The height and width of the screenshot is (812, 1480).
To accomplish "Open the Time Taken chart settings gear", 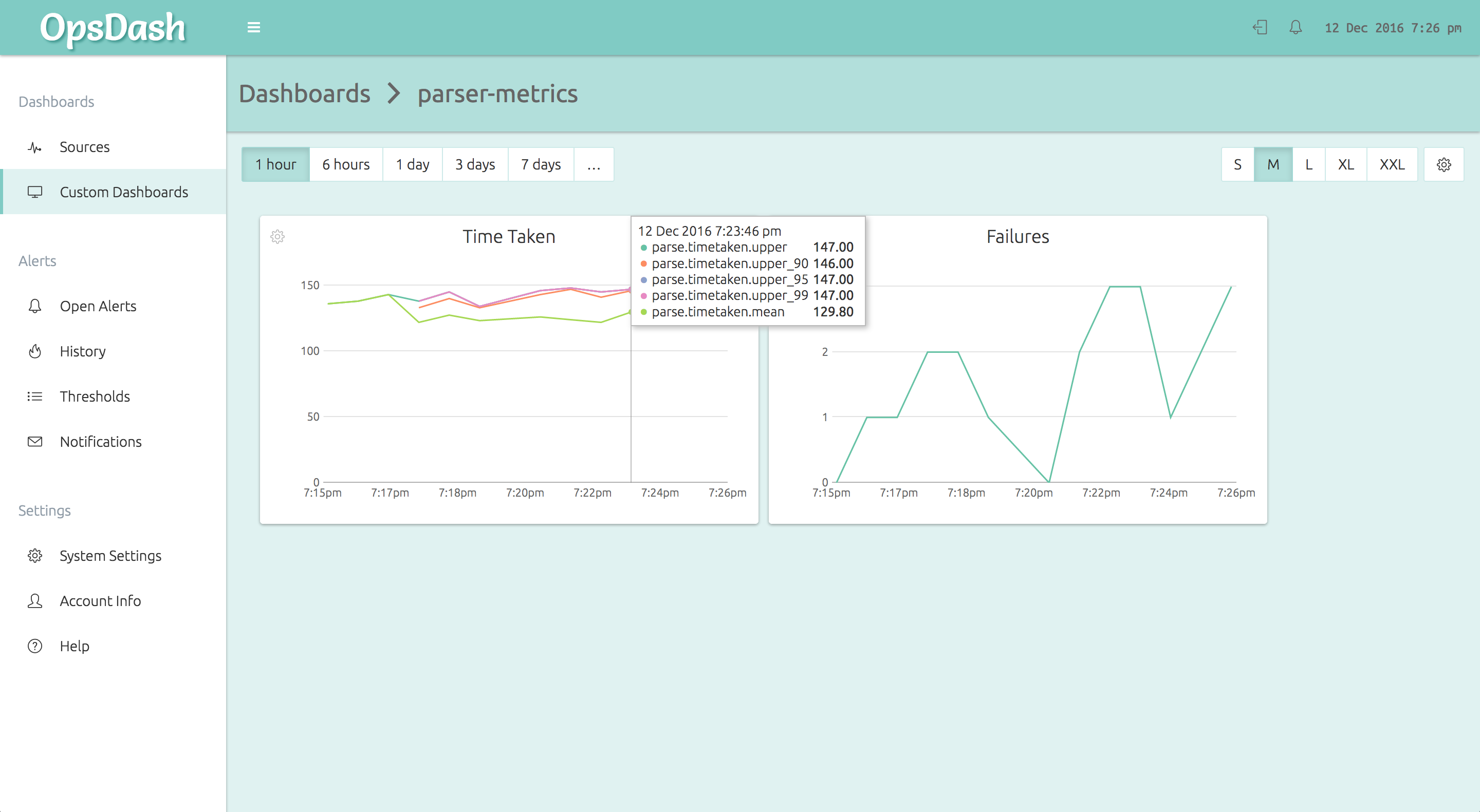I will 277,237.
